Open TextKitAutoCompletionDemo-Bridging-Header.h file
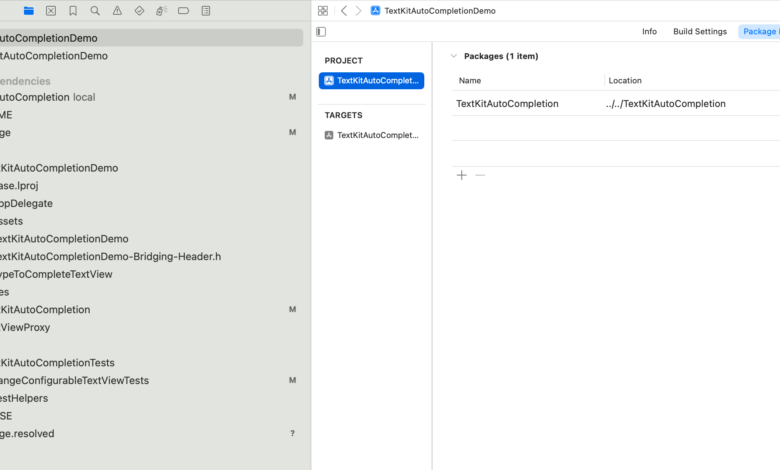 (x=110, y=257)
